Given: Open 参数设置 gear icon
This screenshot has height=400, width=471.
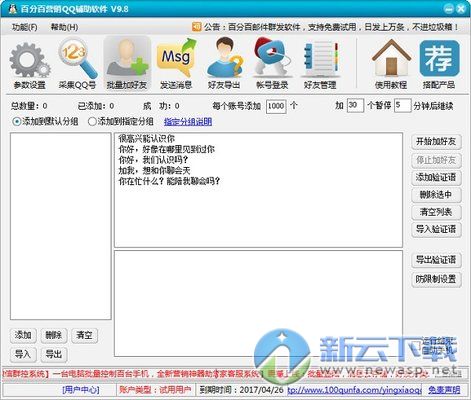Looking at the screenshot, I should [29, 64].
